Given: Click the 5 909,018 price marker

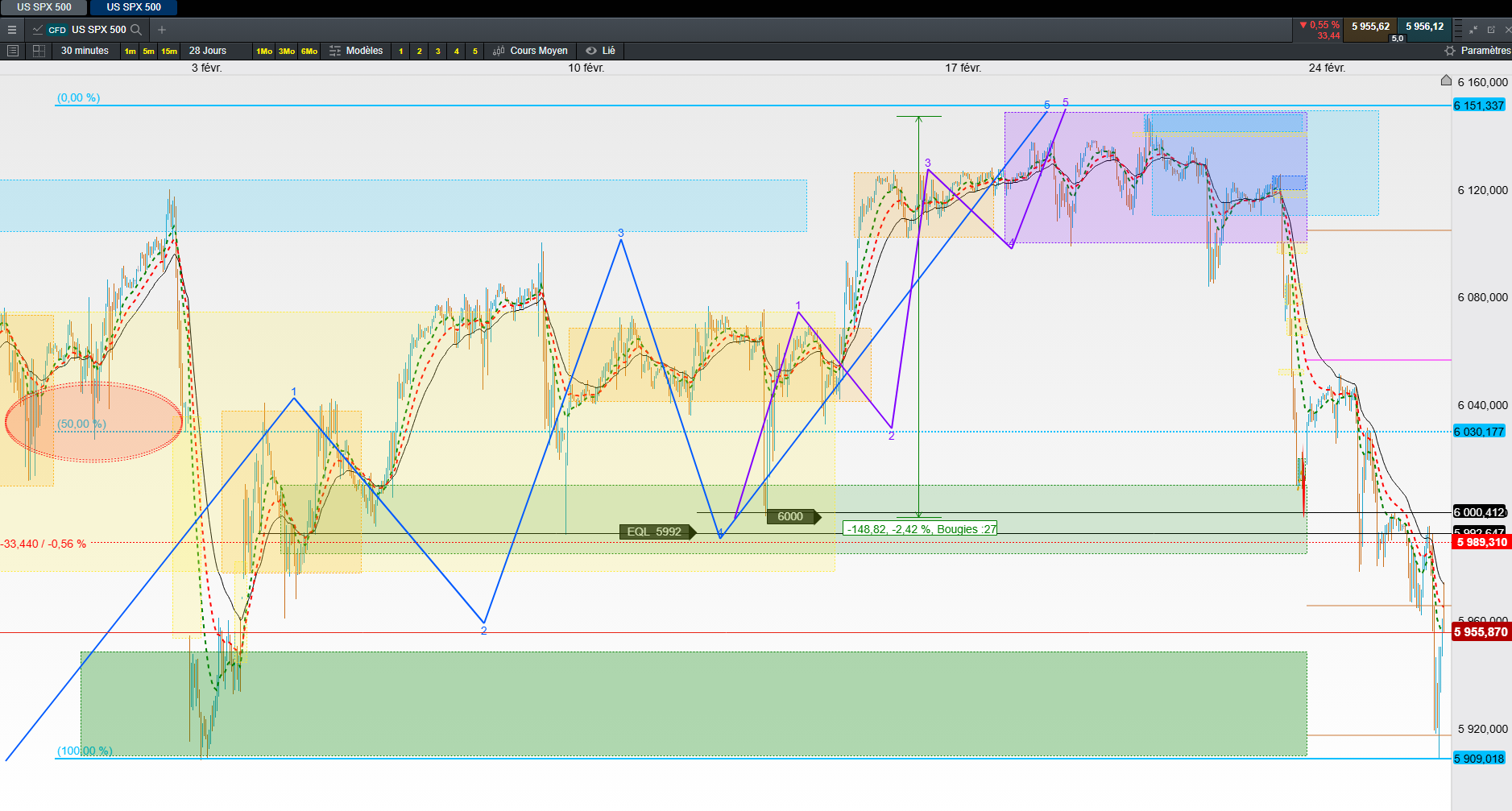Looking at the screenshot, I should [1480, 759].
